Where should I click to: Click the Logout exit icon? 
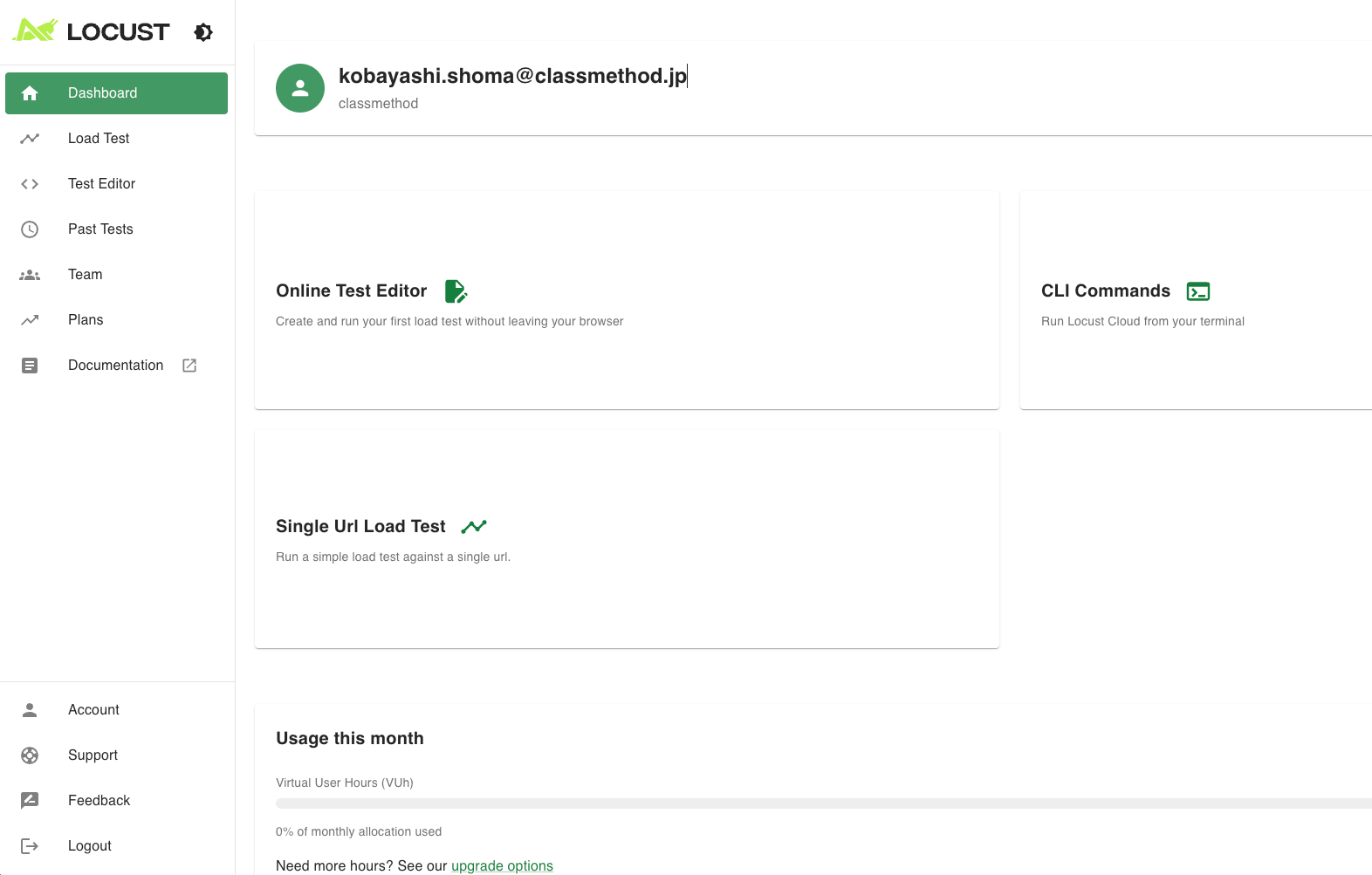30,846
